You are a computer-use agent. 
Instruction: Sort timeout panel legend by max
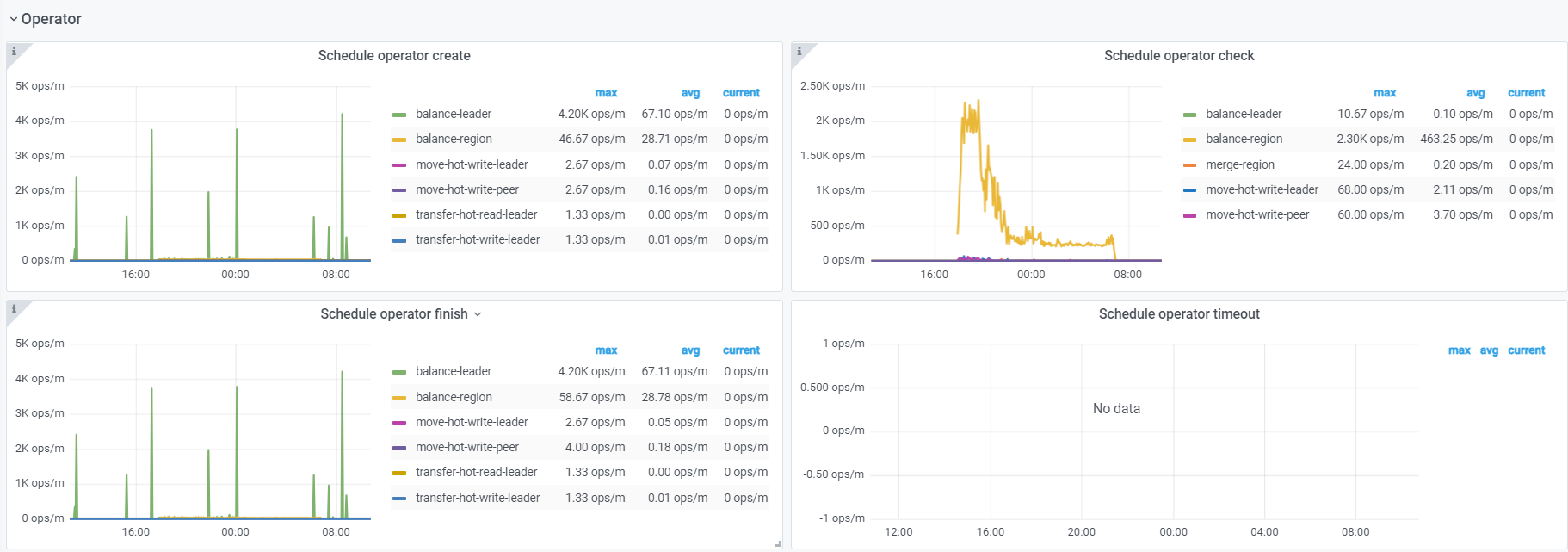pyautogui.click(x=1459, y=350)
